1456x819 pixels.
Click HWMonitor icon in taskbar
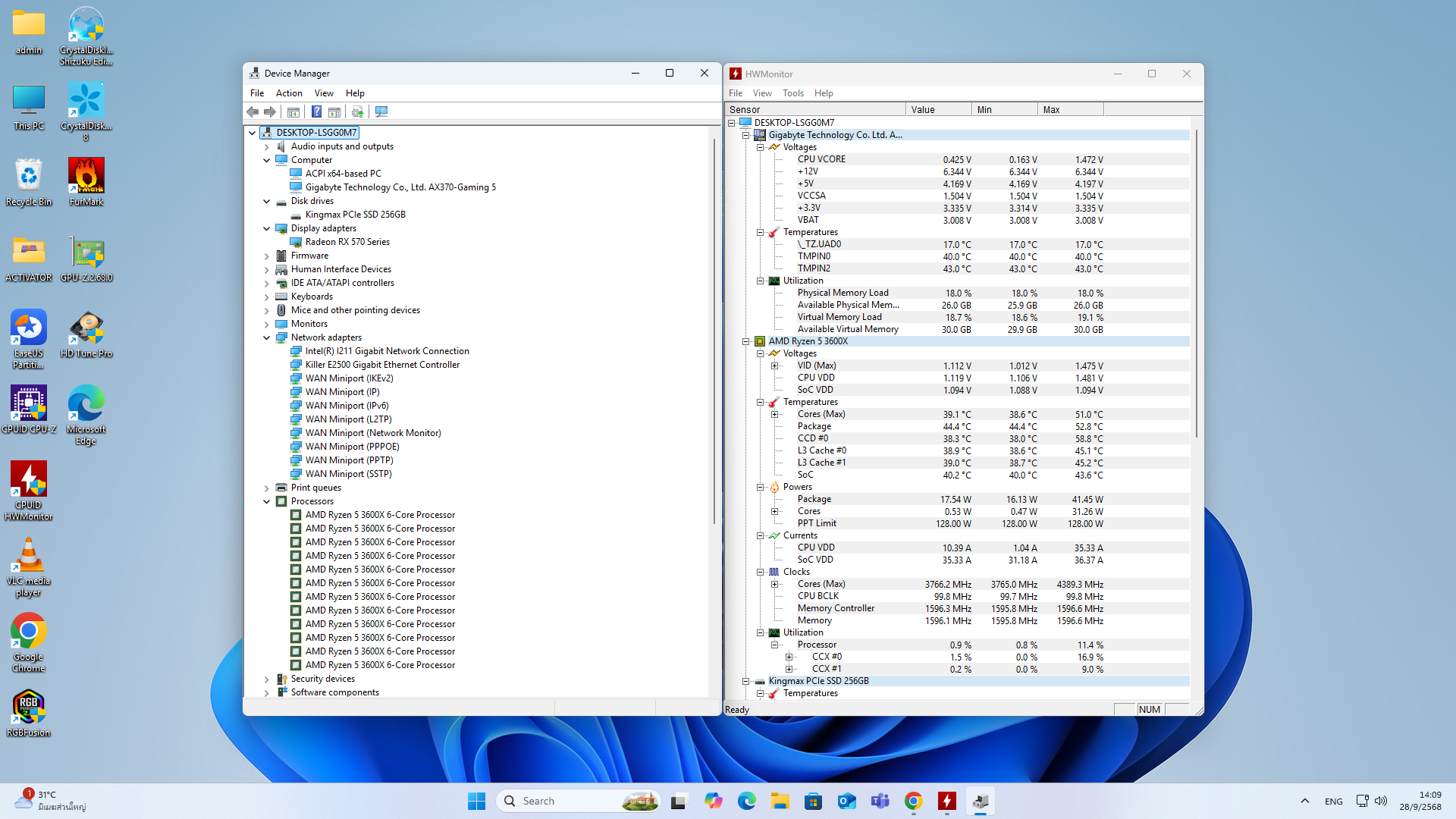(x=947, y=801)
